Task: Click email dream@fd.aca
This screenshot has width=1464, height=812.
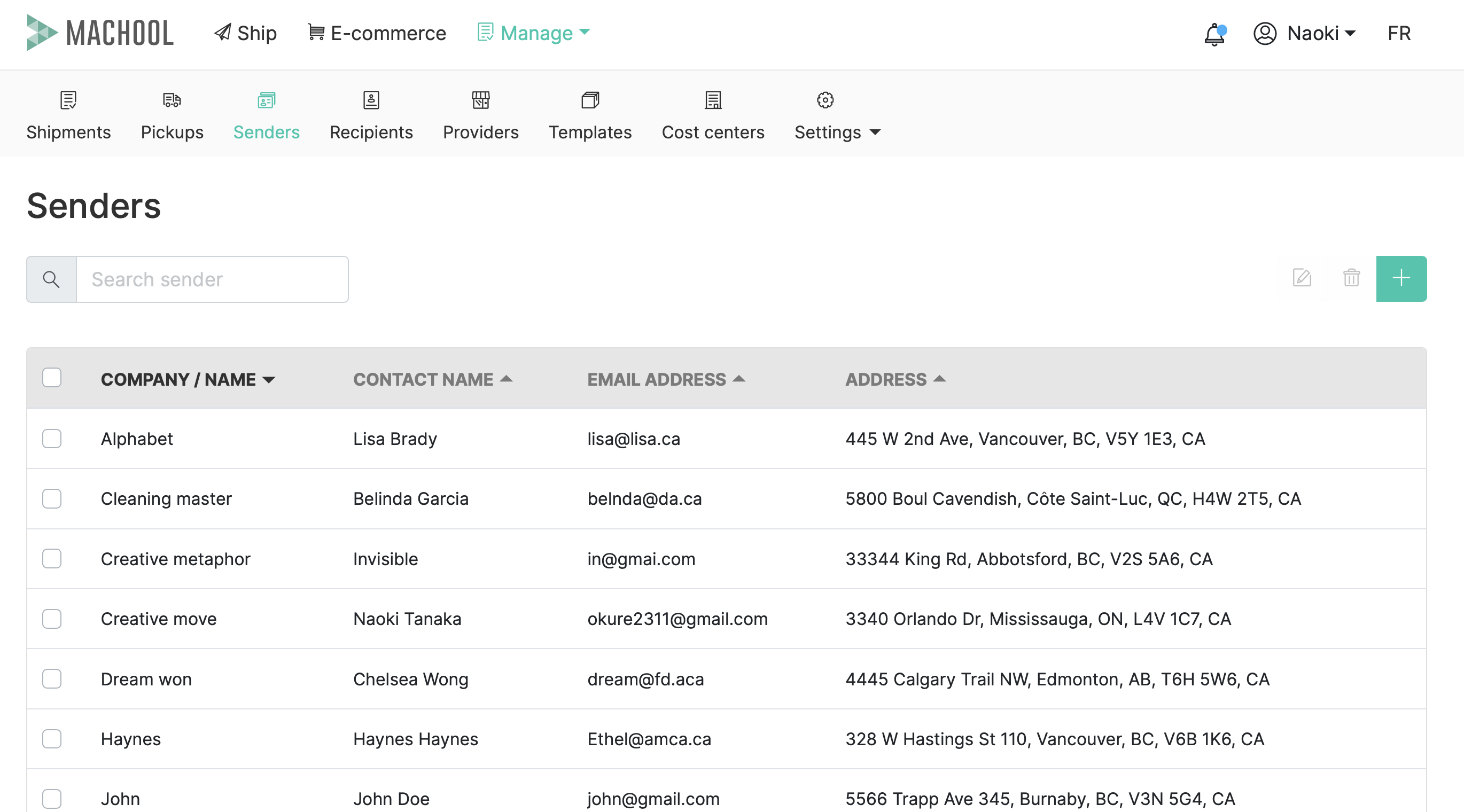Action: coord(645,679)
